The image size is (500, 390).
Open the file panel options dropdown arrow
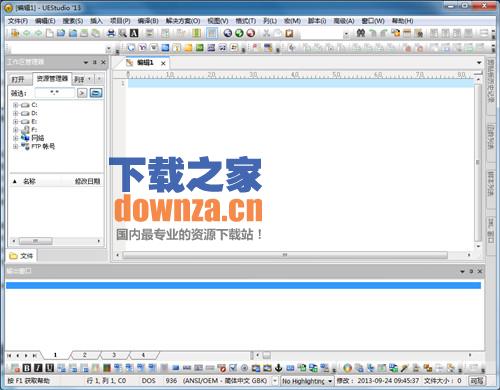(x=86, y=62)
